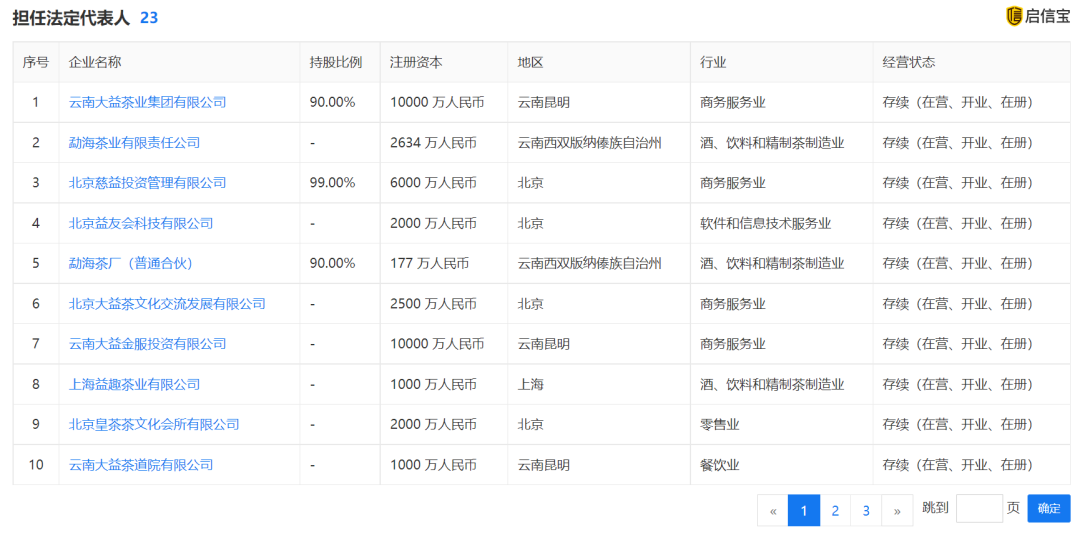Open 北京皇茶茶文化会所有限公司 link

tap(154, 425)
